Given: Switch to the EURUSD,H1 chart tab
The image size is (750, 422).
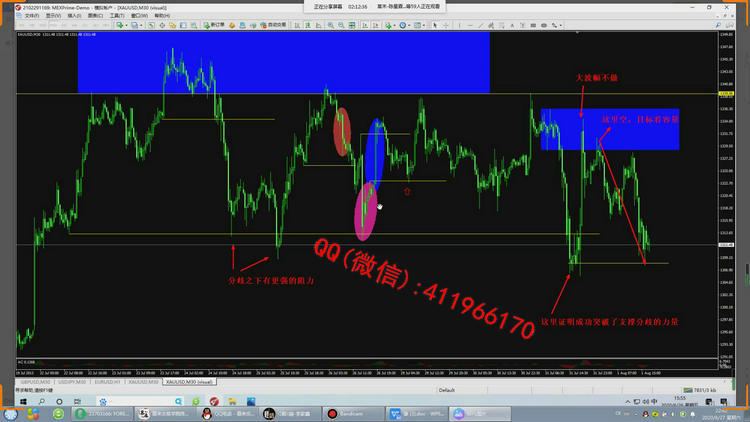Looking at the screenshot, I should [x=108, y=382].
